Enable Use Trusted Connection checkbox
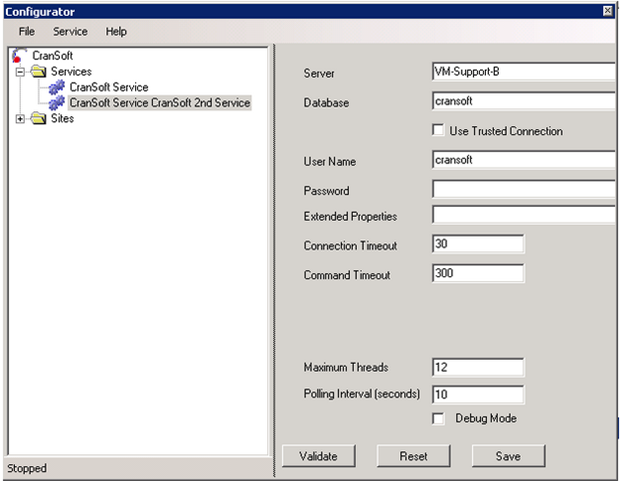The height and width of the screenshot is (481, 621). point(438,130)
